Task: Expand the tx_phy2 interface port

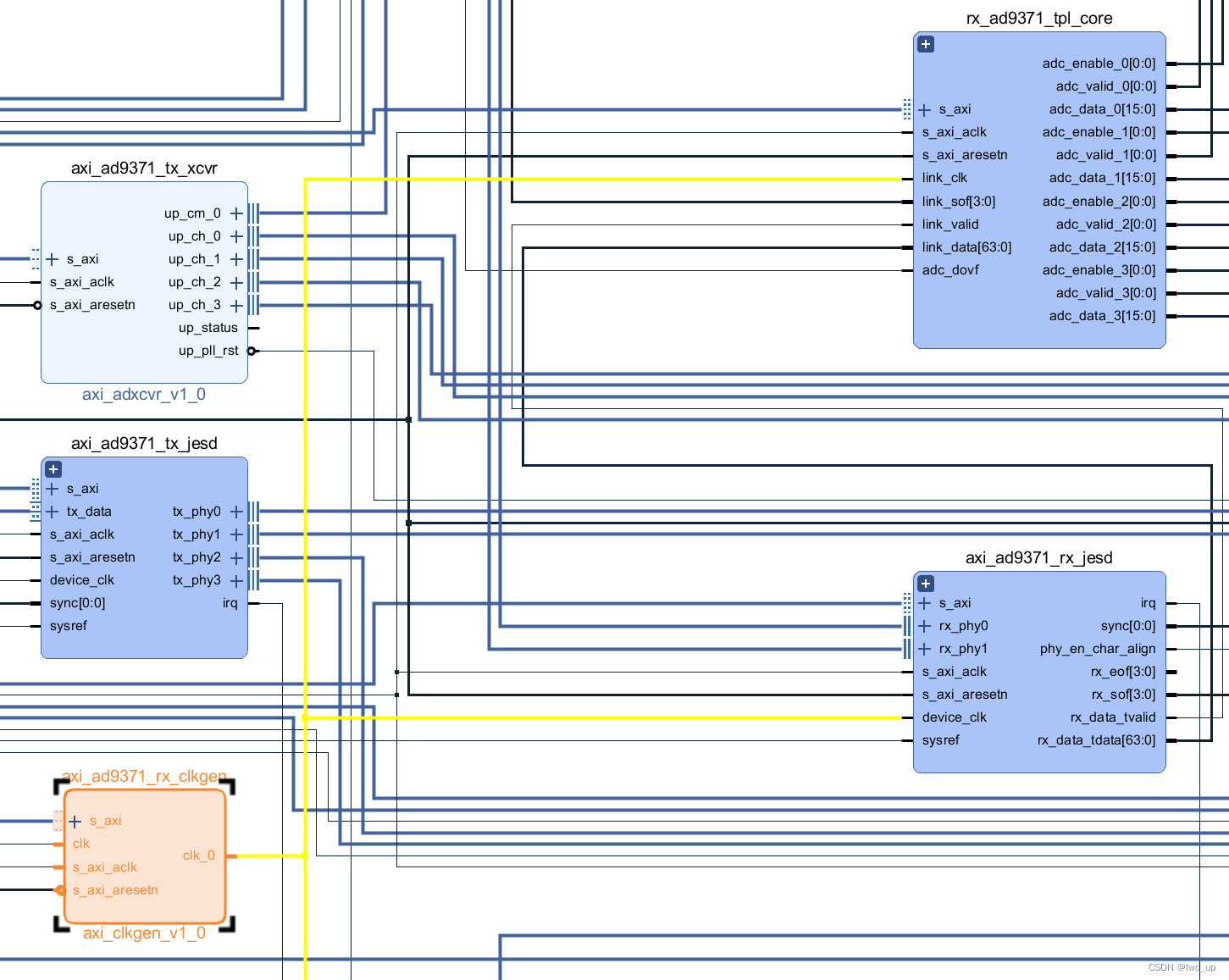Action: [236, 557]
